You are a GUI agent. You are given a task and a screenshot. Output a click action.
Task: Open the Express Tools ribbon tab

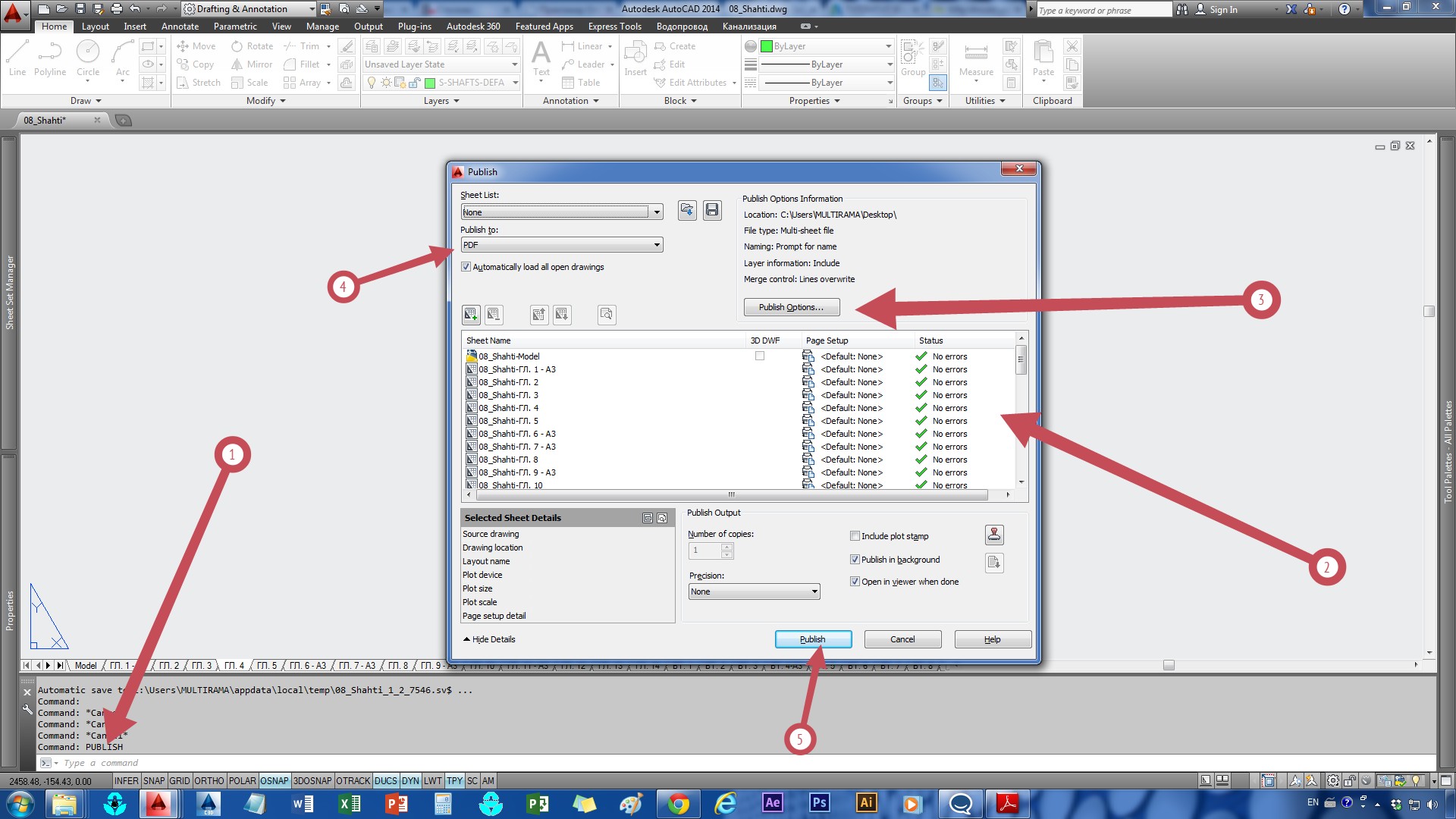[x=614, y=27]
